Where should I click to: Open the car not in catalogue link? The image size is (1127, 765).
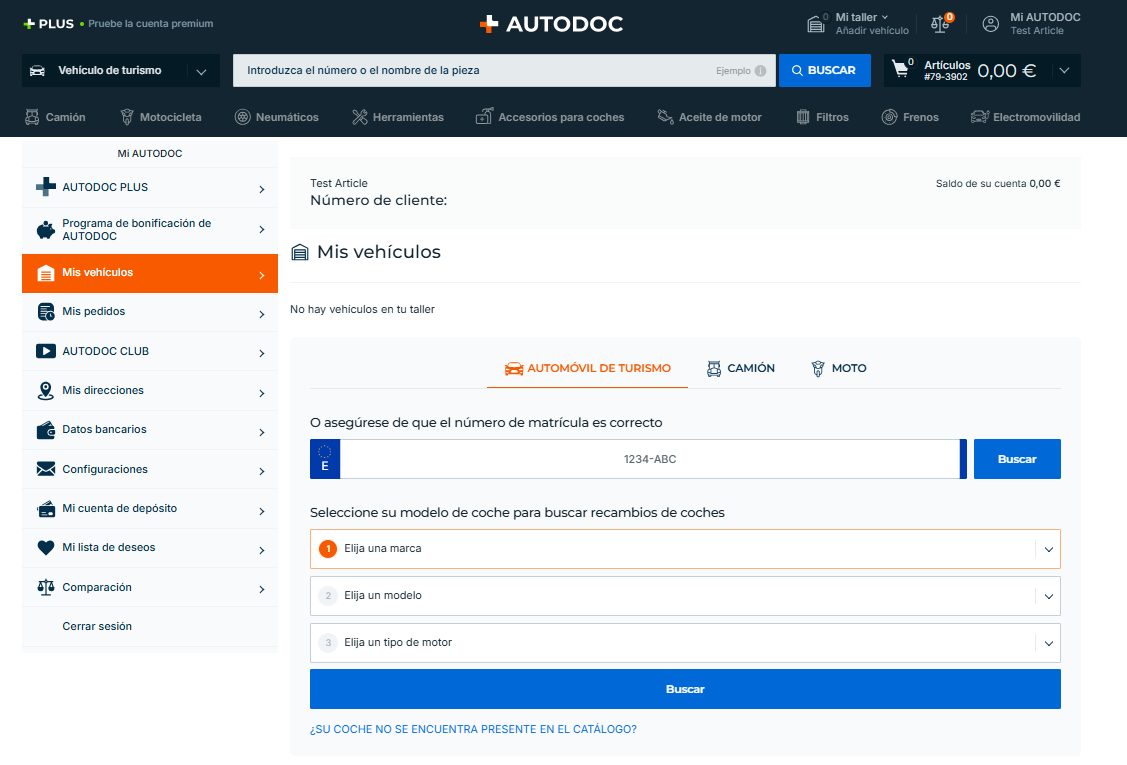pyautogui.click(x=473, y=729)
